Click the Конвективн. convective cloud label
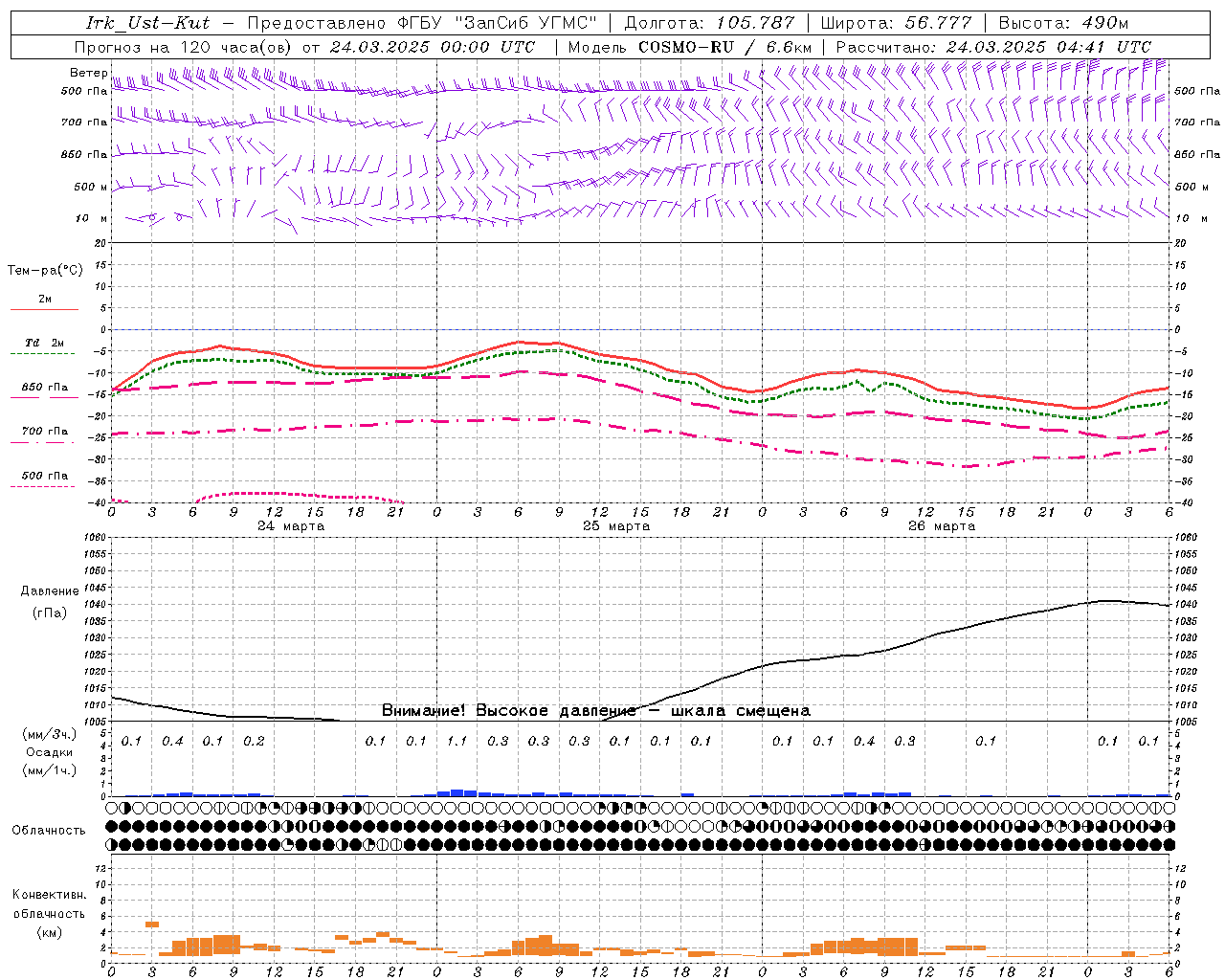Image resolution: width=1225 pixels, height=980 pixels. point(49,895)
